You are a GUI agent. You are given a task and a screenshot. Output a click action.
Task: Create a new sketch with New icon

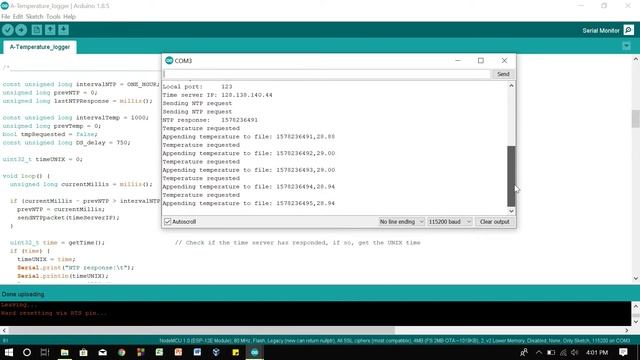[37, 30]
